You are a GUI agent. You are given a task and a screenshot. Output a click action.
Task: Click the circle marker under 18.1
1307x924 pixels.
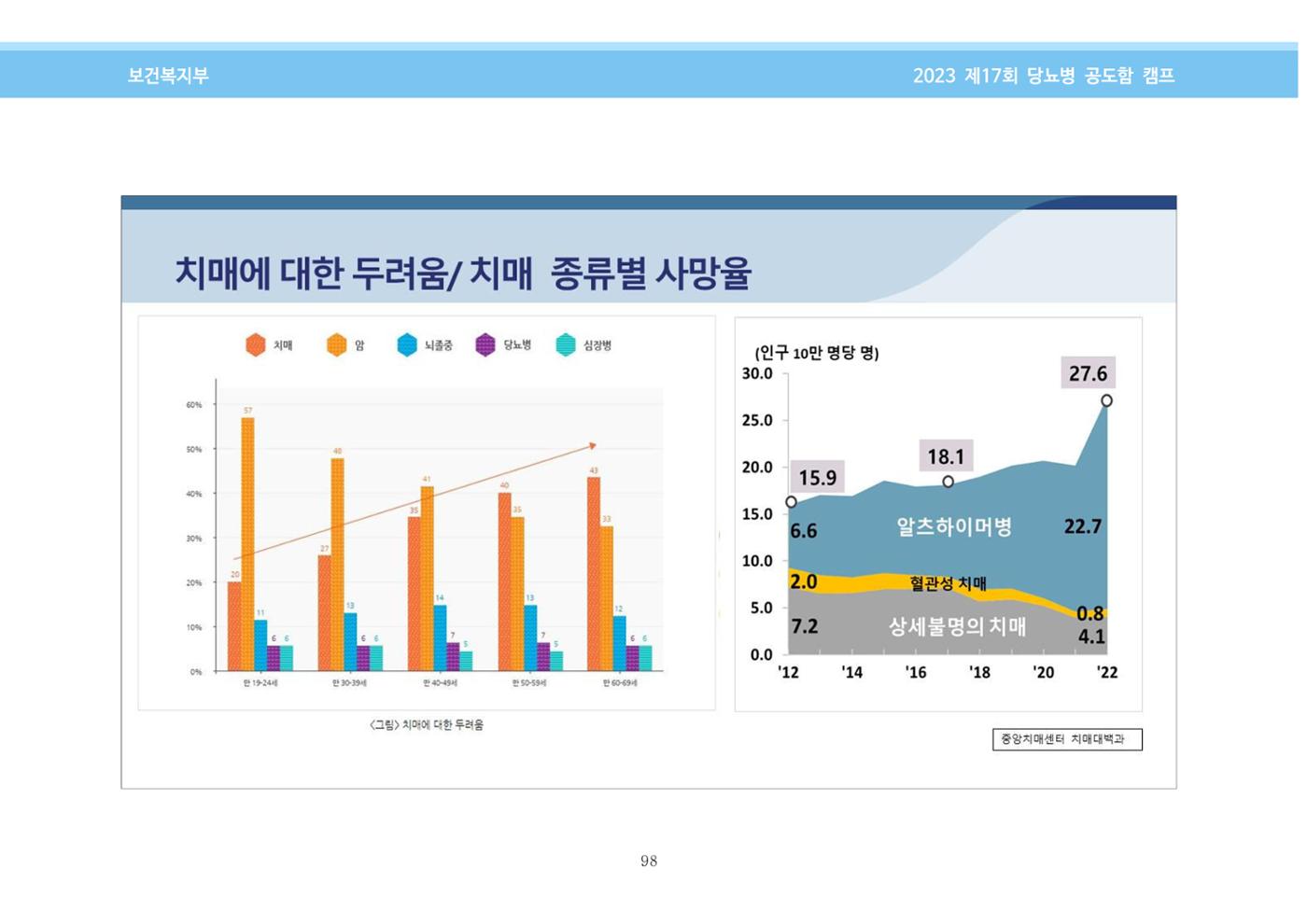coord(948,483)
